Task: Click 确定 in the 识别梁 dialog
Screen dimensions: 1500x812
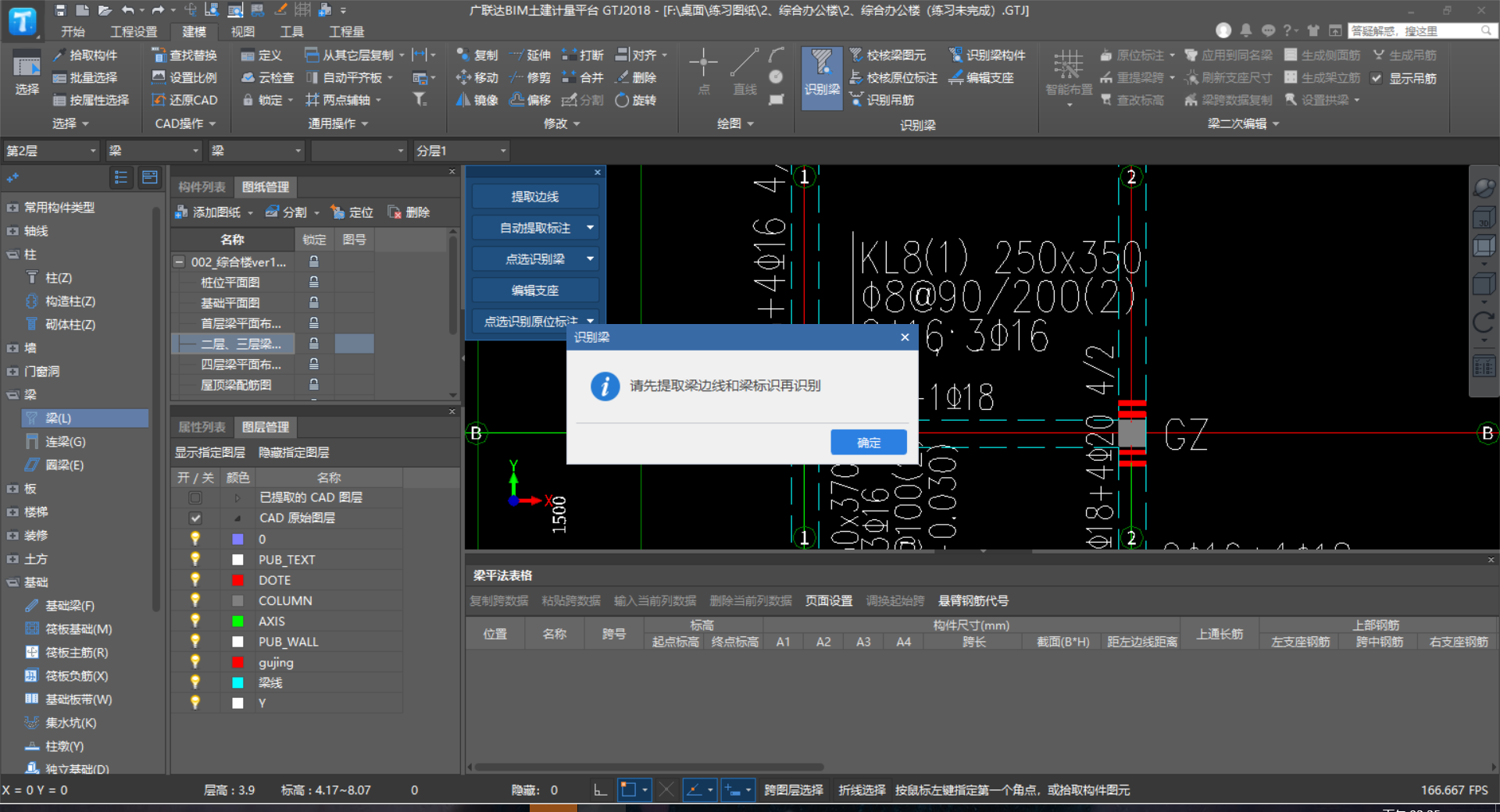Action: tap(869, 443)
